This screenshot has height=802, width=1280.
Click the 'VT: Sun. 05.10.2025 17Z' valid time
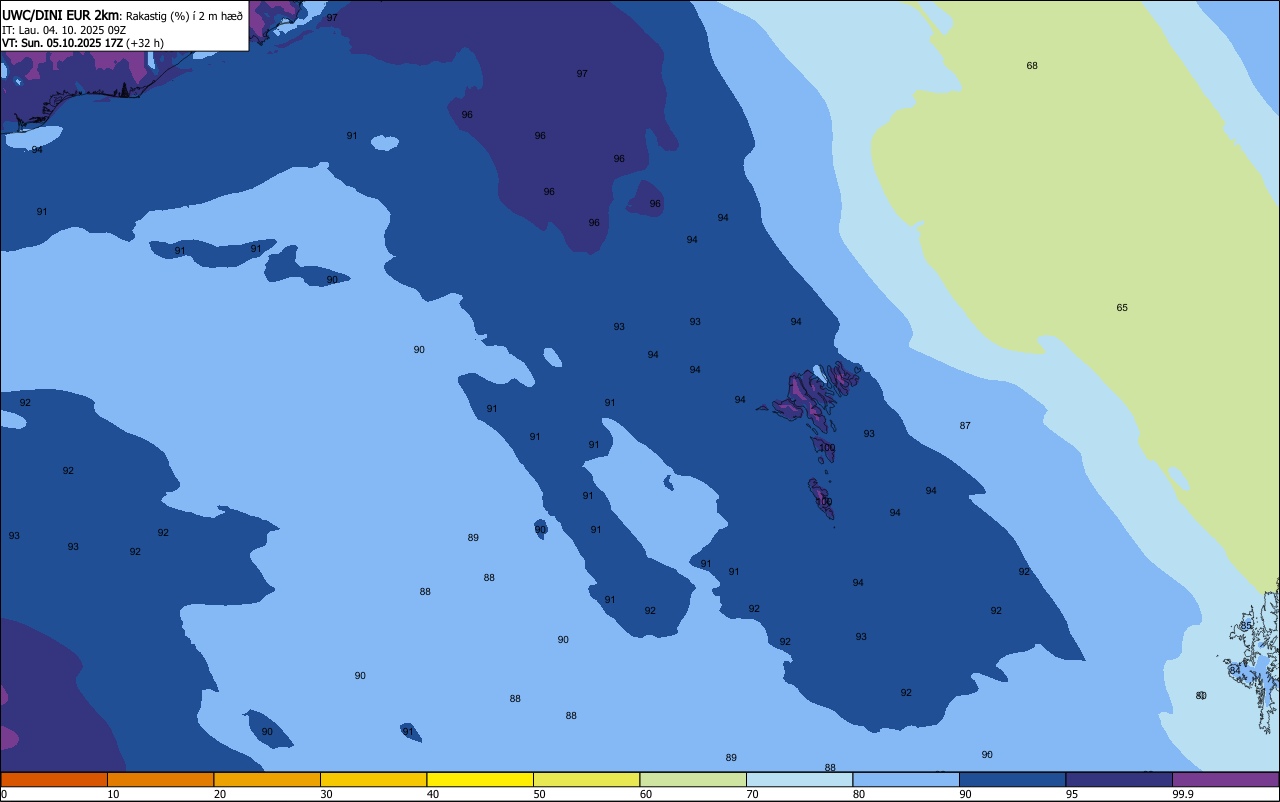[62, 43]
